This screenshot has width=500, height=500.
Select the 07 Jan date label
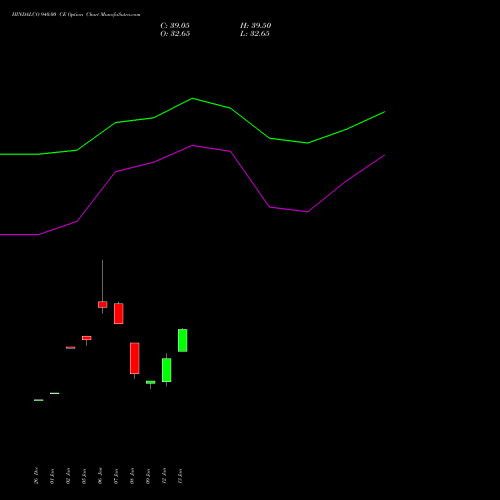click(116, 476)
